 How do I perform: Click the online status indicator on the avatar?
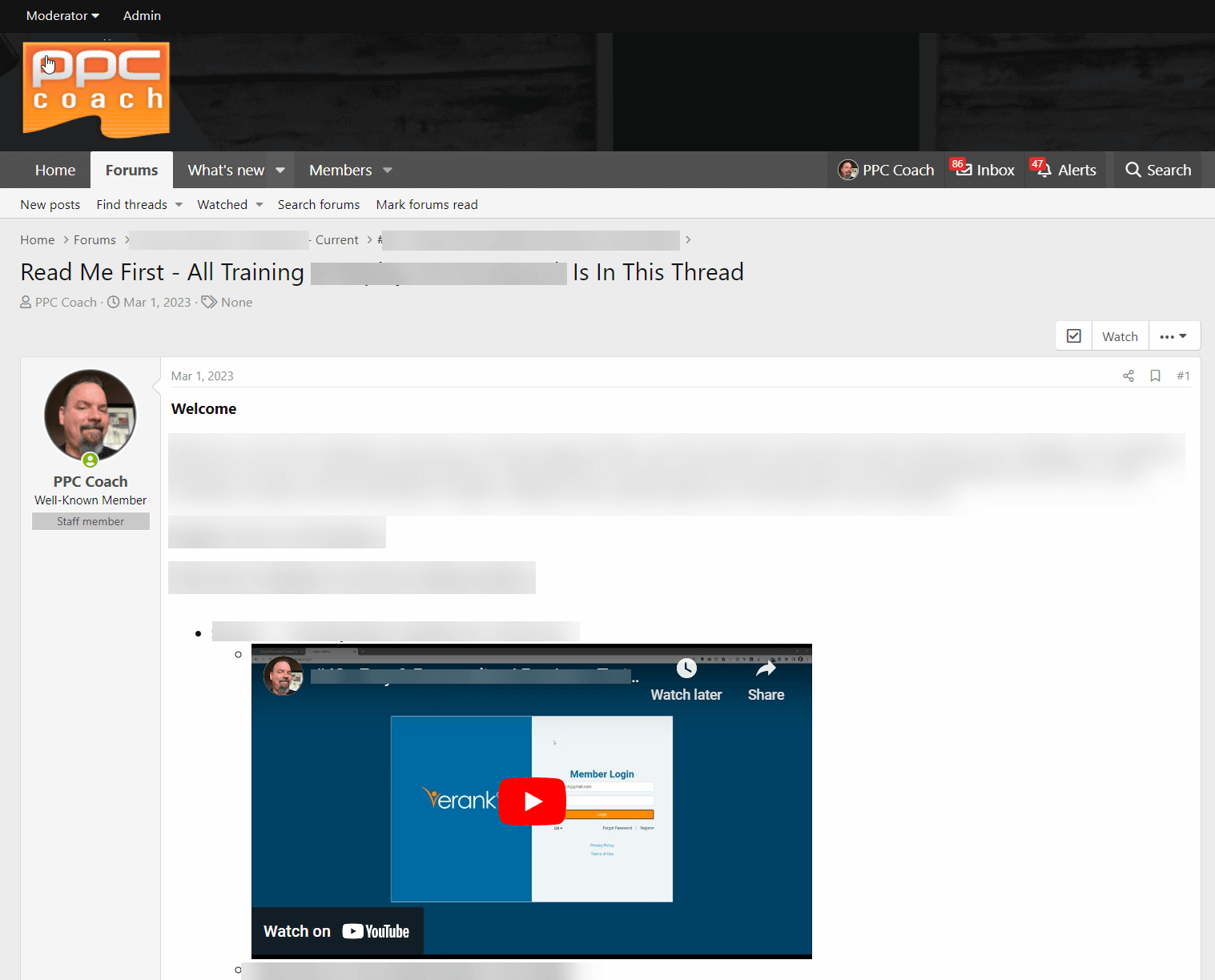click(x=90, y=460)
